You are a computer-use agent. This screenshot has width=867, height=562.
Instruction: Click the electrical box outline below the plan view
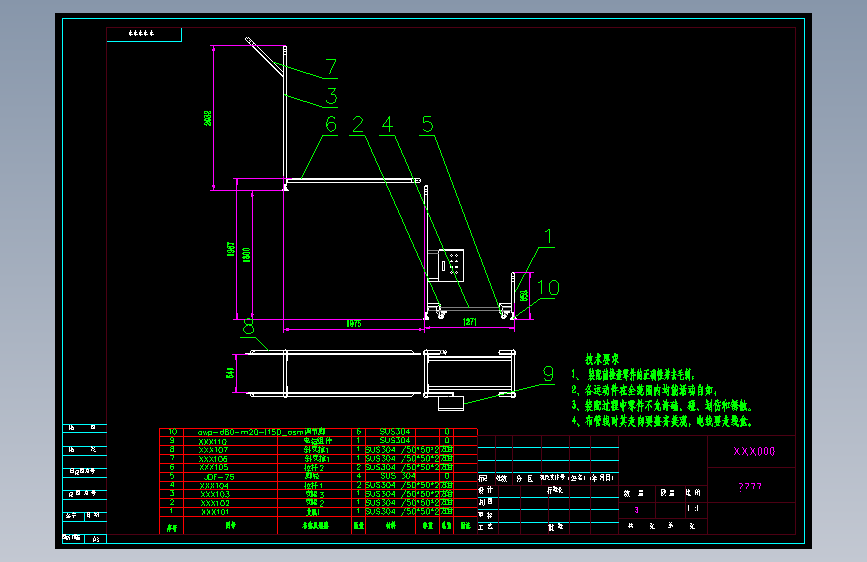click(x=451, y=403)
